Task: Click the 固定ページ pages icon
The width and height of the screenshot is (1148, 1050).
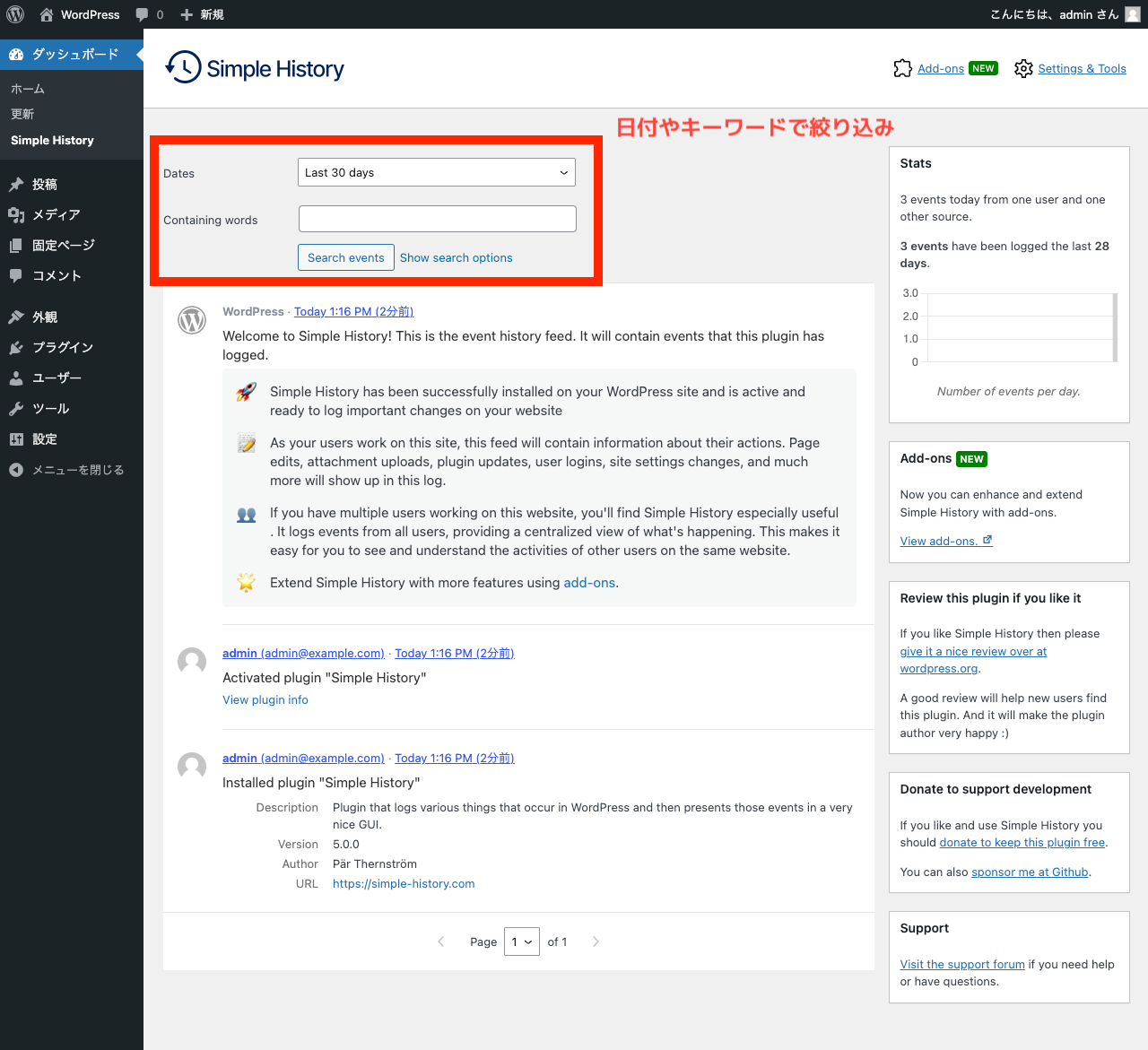Action: 16,246
